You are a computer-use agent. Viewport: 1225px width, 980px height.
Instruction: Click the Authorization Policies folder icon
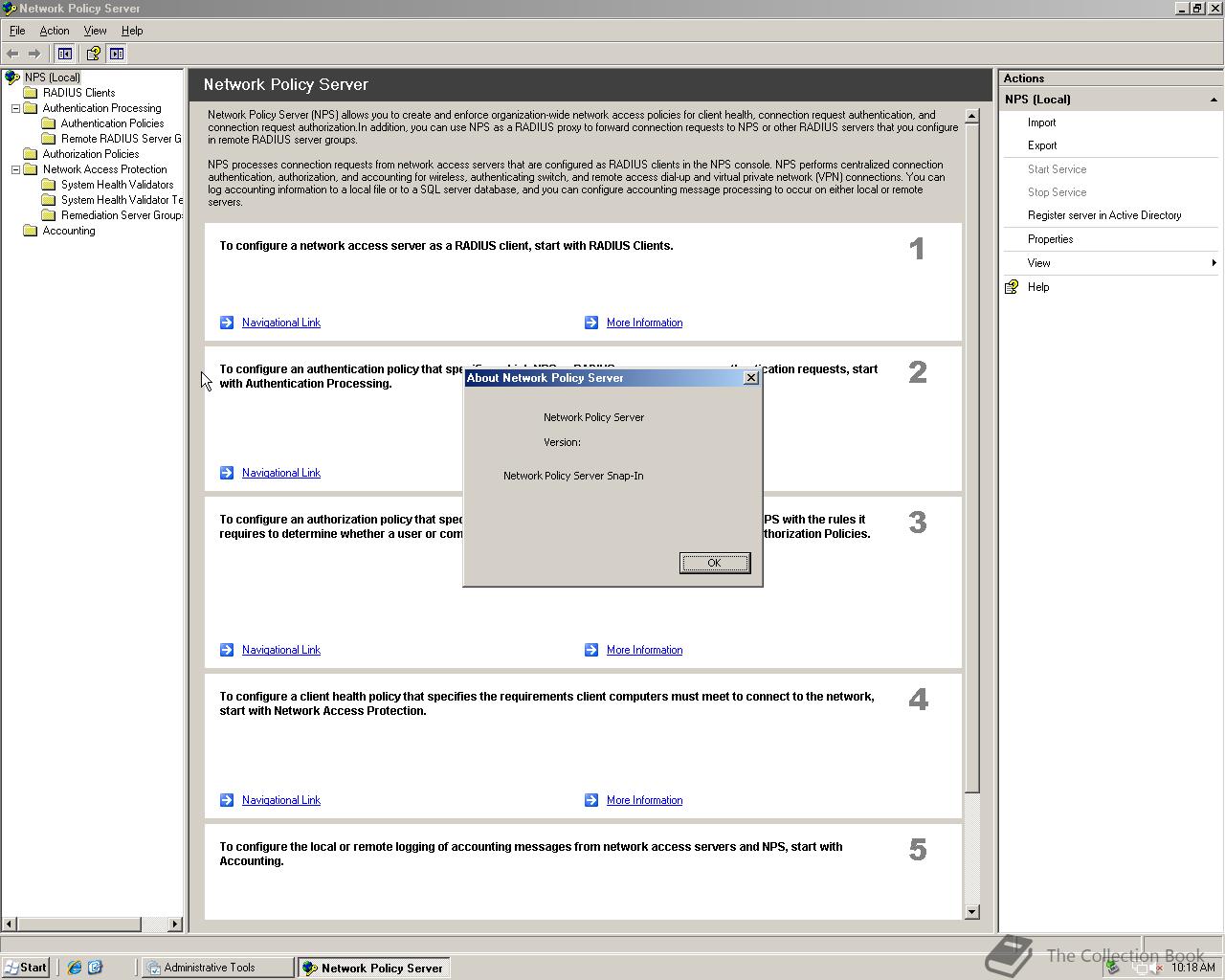tap(31, 154)
